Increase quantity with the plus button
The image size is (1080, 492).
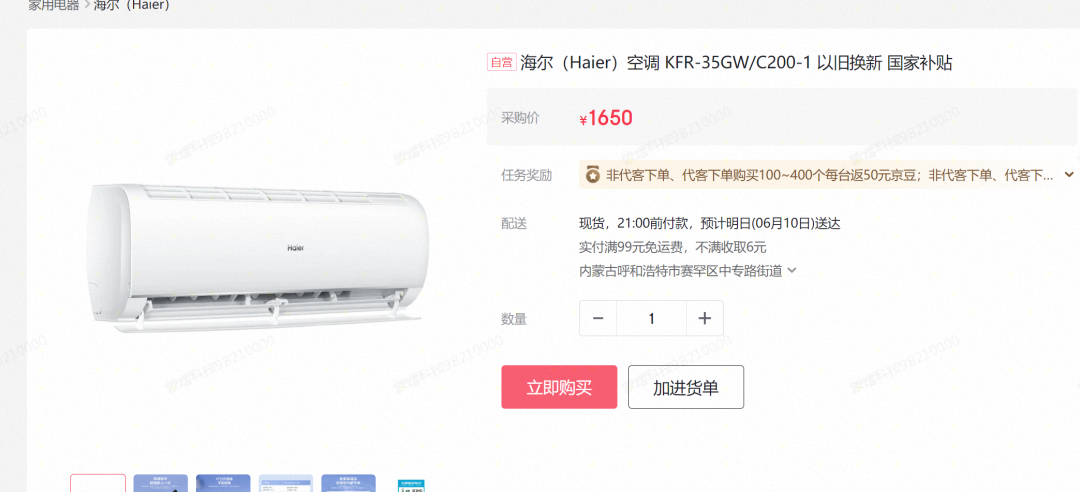(705, 318)
